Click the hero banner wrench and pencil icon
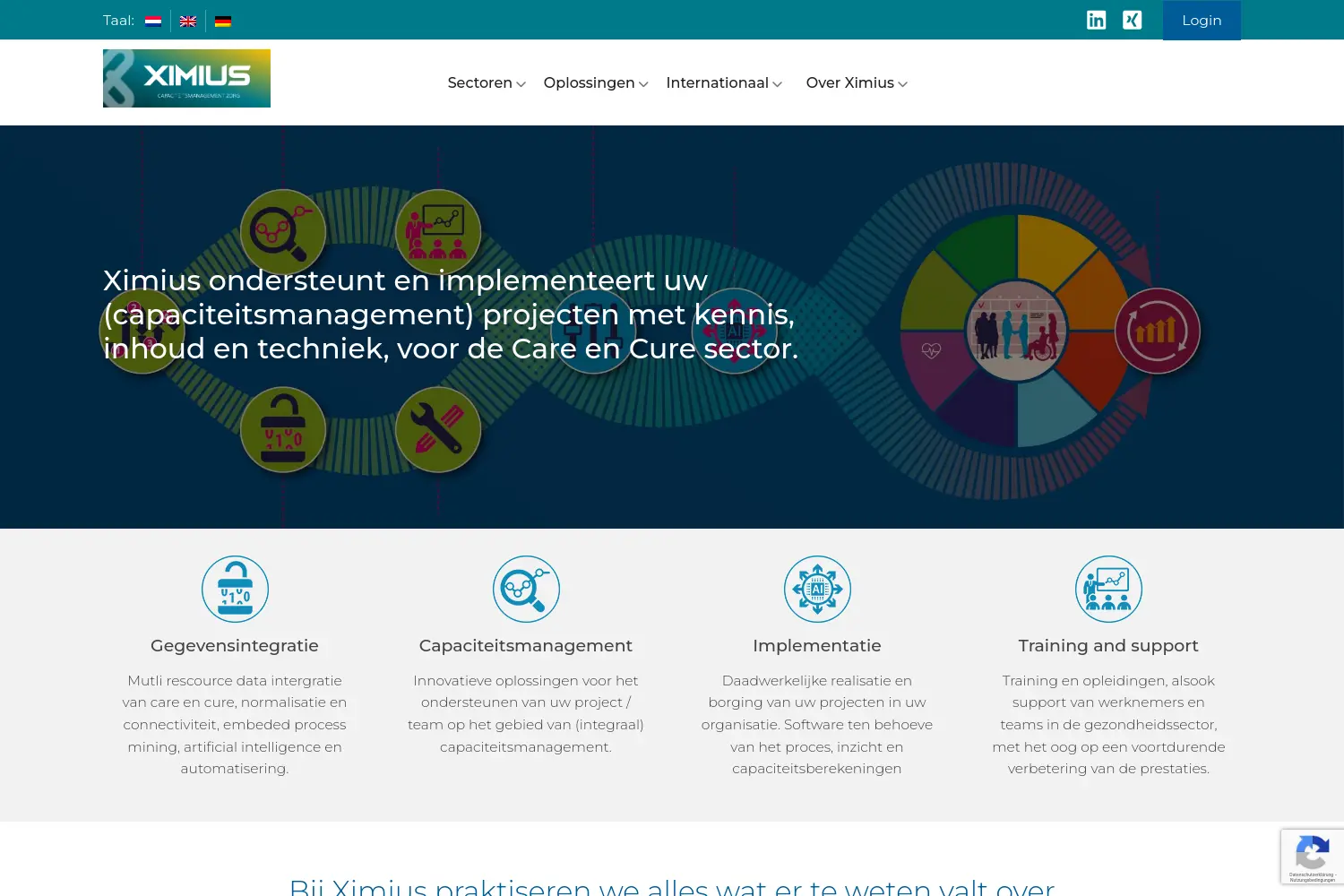The image size is (1344, 896). click(x=438, y=430)
